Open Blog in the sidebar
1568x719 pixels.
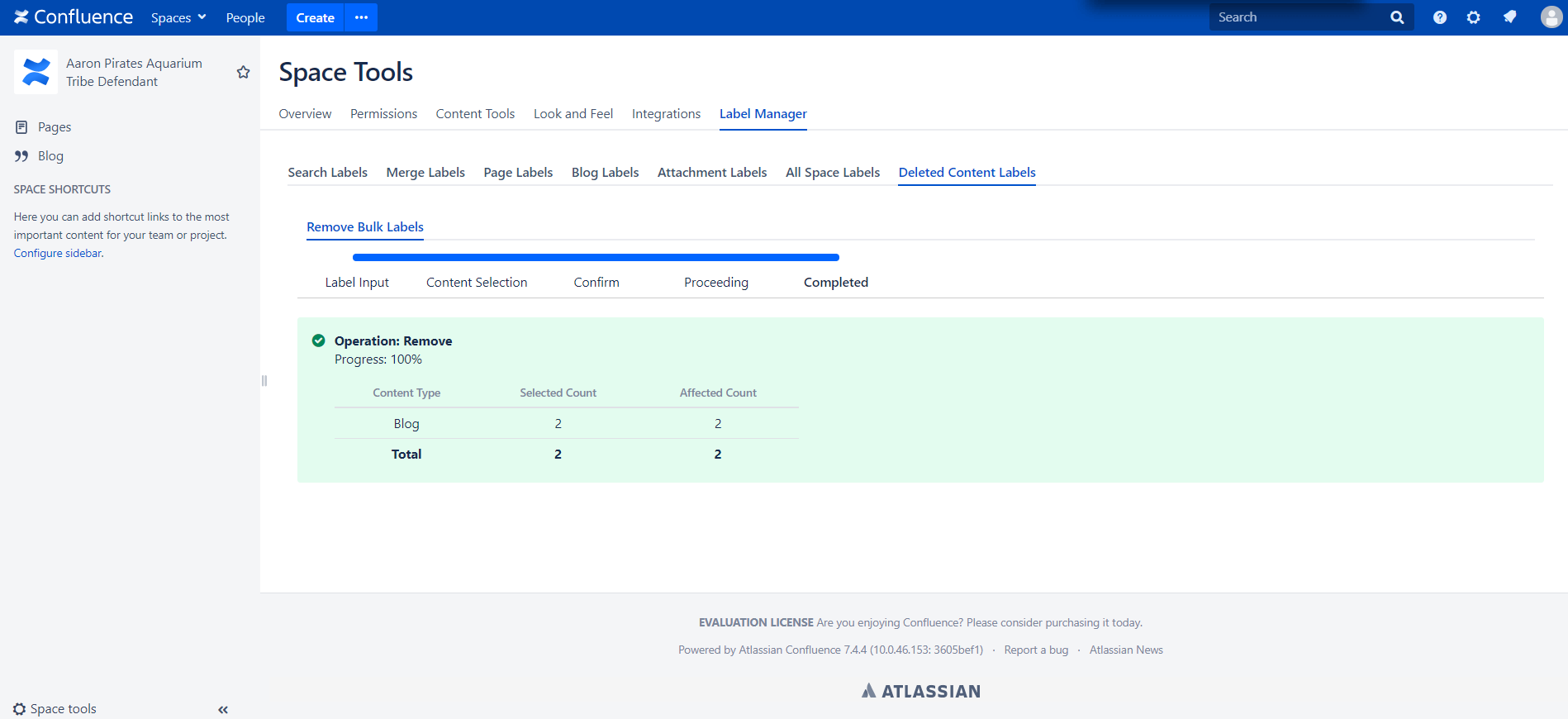pyautogui.click(x=50, y=156)
